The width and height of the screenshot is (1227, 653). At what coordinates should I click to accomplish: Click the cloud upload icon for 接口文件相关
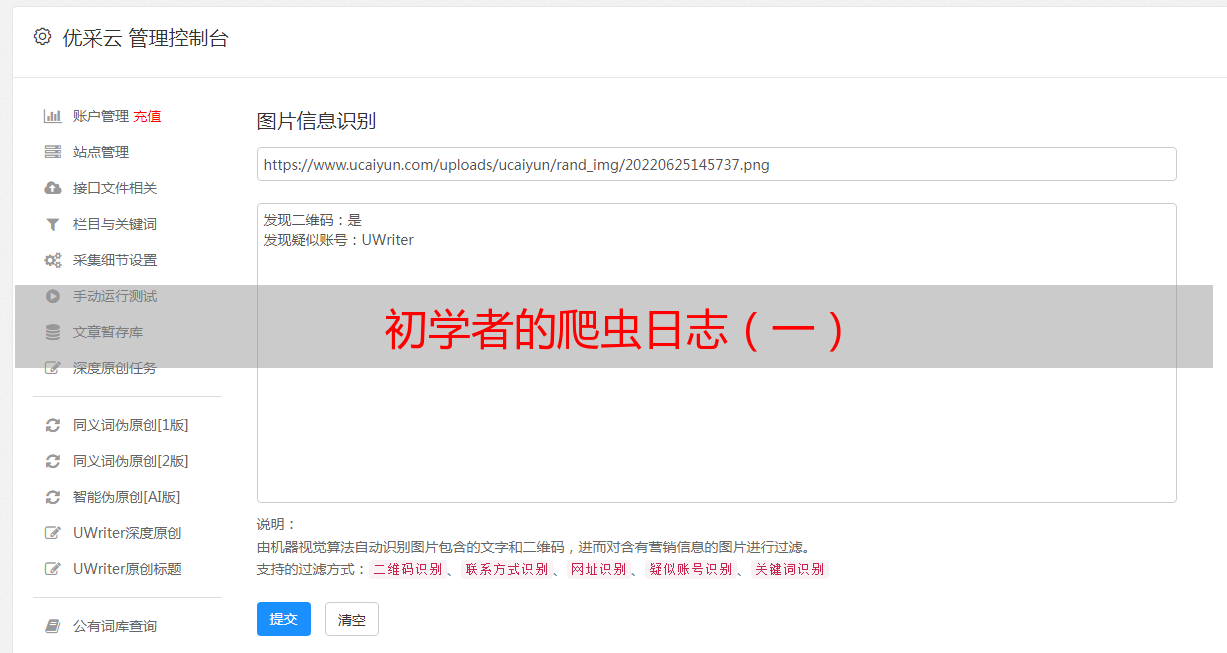pyautogui.click(x=53, y=188)
